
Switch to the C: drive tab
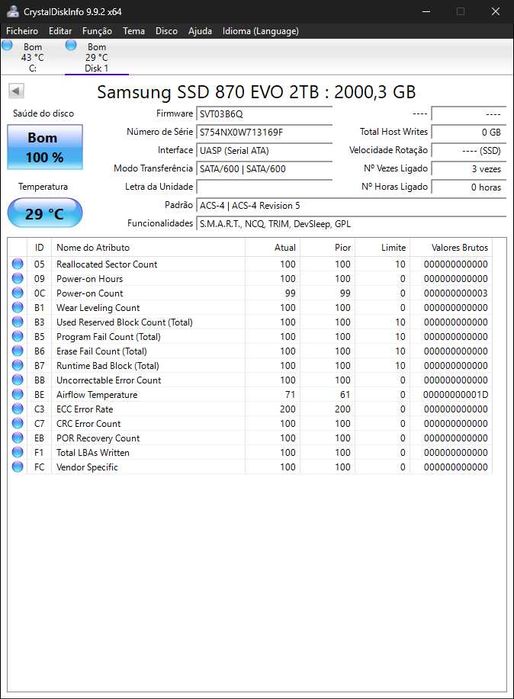coord(33,57)
